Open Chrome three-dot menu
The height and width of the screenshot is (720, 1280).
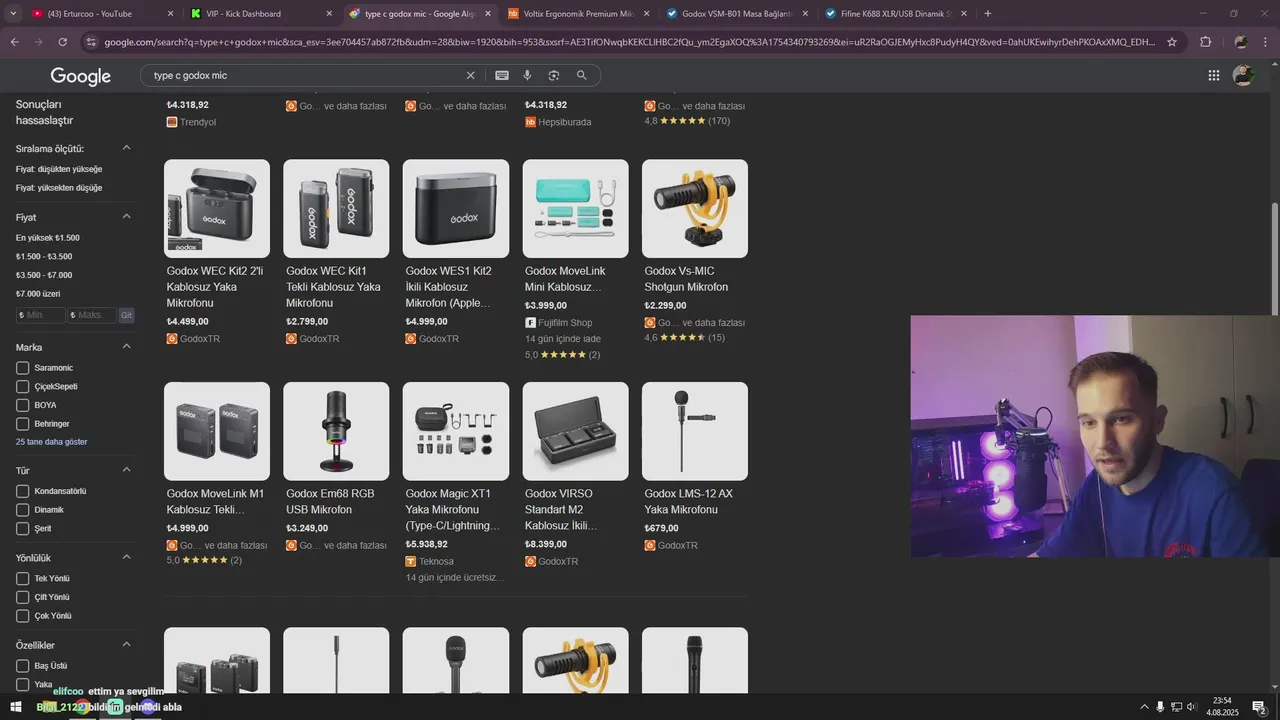point(1265,42)
